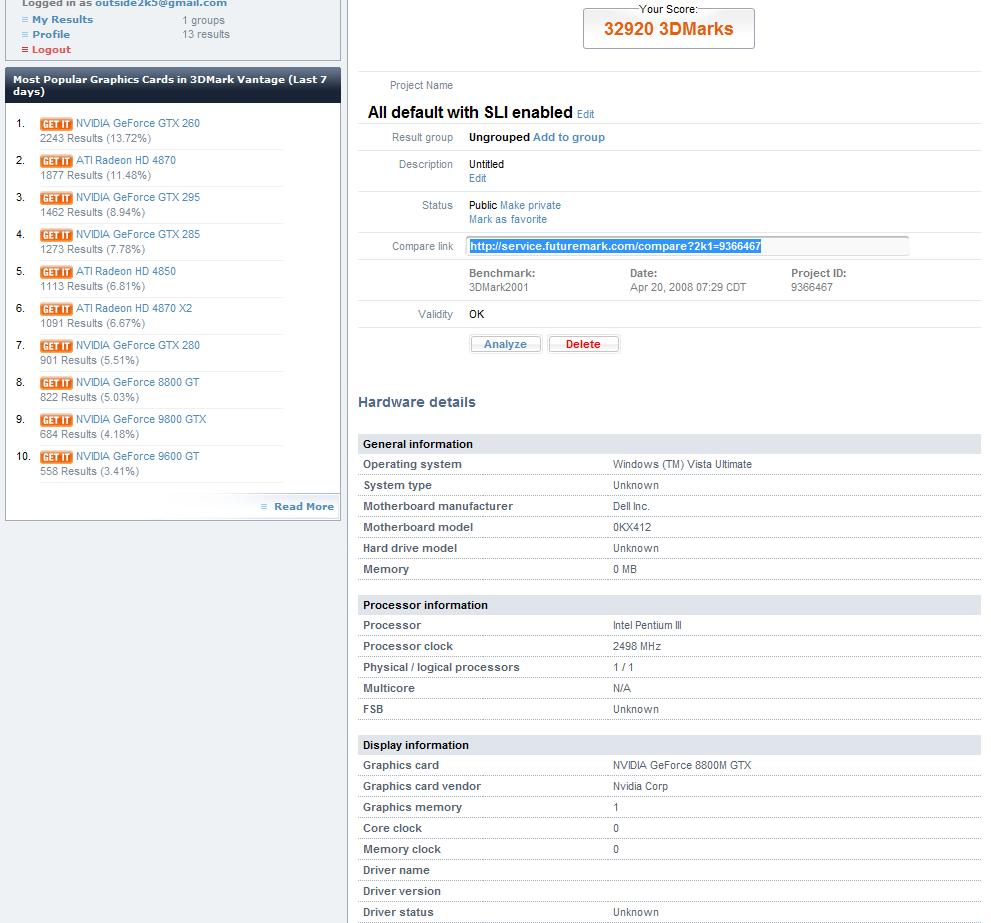991x923 pixels.
Task: Click the date Apr 20, 2008 07:29 CDT
Action: [x=688, y=287]
